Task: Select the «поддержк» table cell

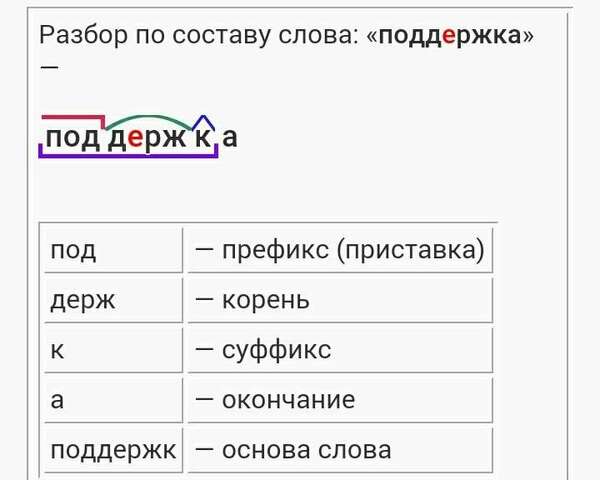Action: pos(113,450)
